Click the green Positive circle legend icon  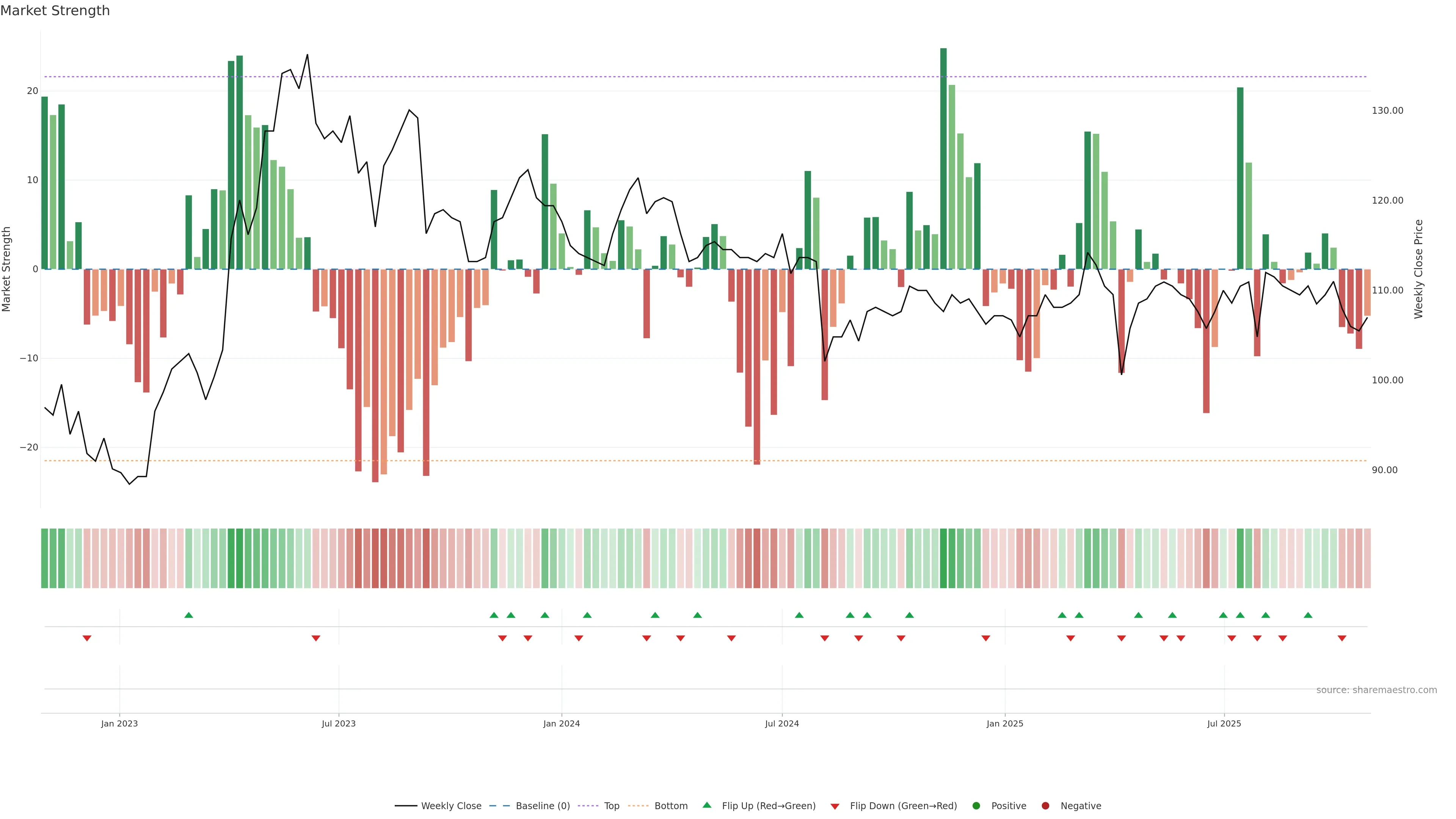[x=976, y=806]
